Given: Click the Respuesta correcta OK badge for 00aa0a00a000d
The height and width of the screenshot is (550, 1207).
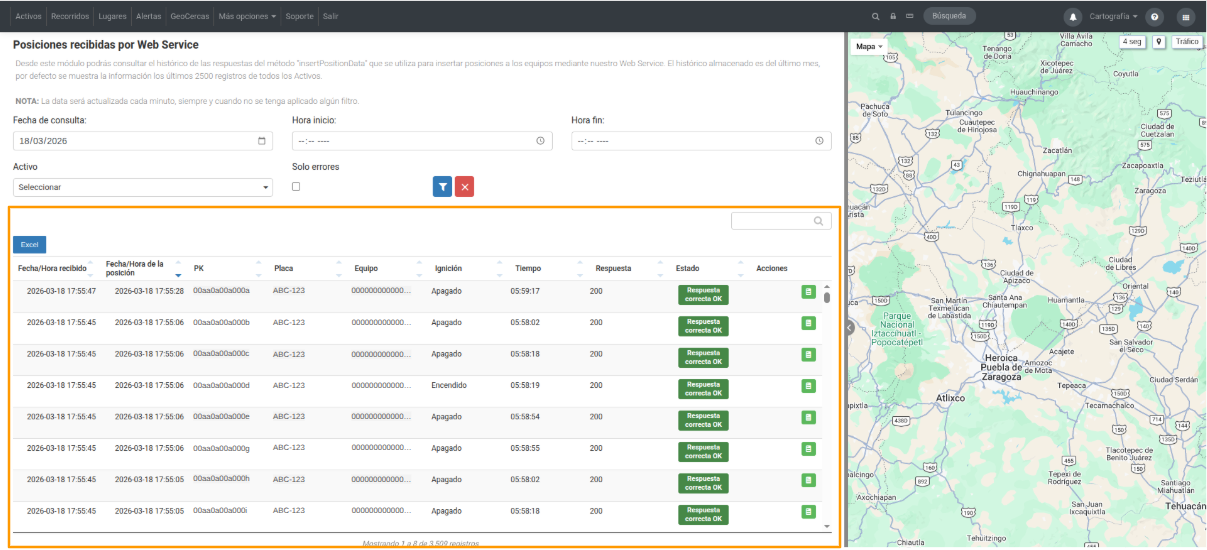Looking at the screenshot, I should click(x=703, y=389).
